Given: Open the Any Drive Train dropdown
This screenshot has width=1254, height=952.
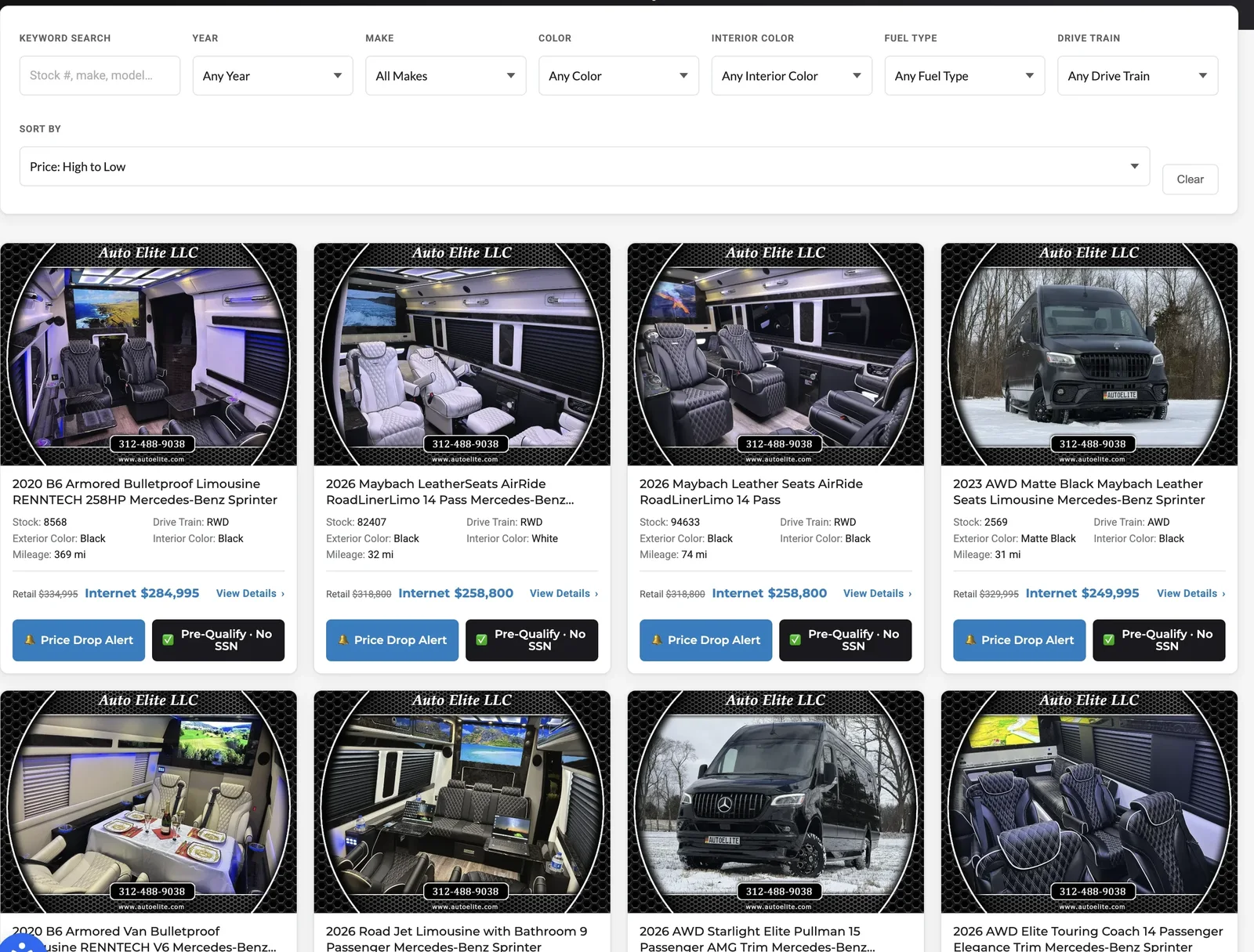Looking at the screenshot, I should point(1137,76).
